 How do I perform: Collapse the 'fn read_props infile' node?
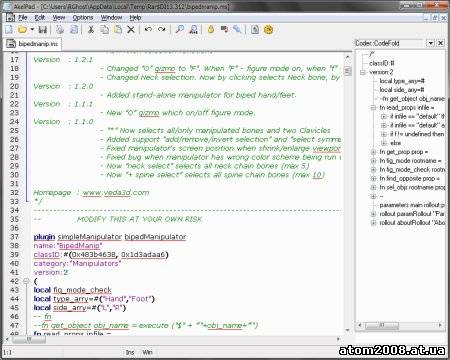(373, 108)
